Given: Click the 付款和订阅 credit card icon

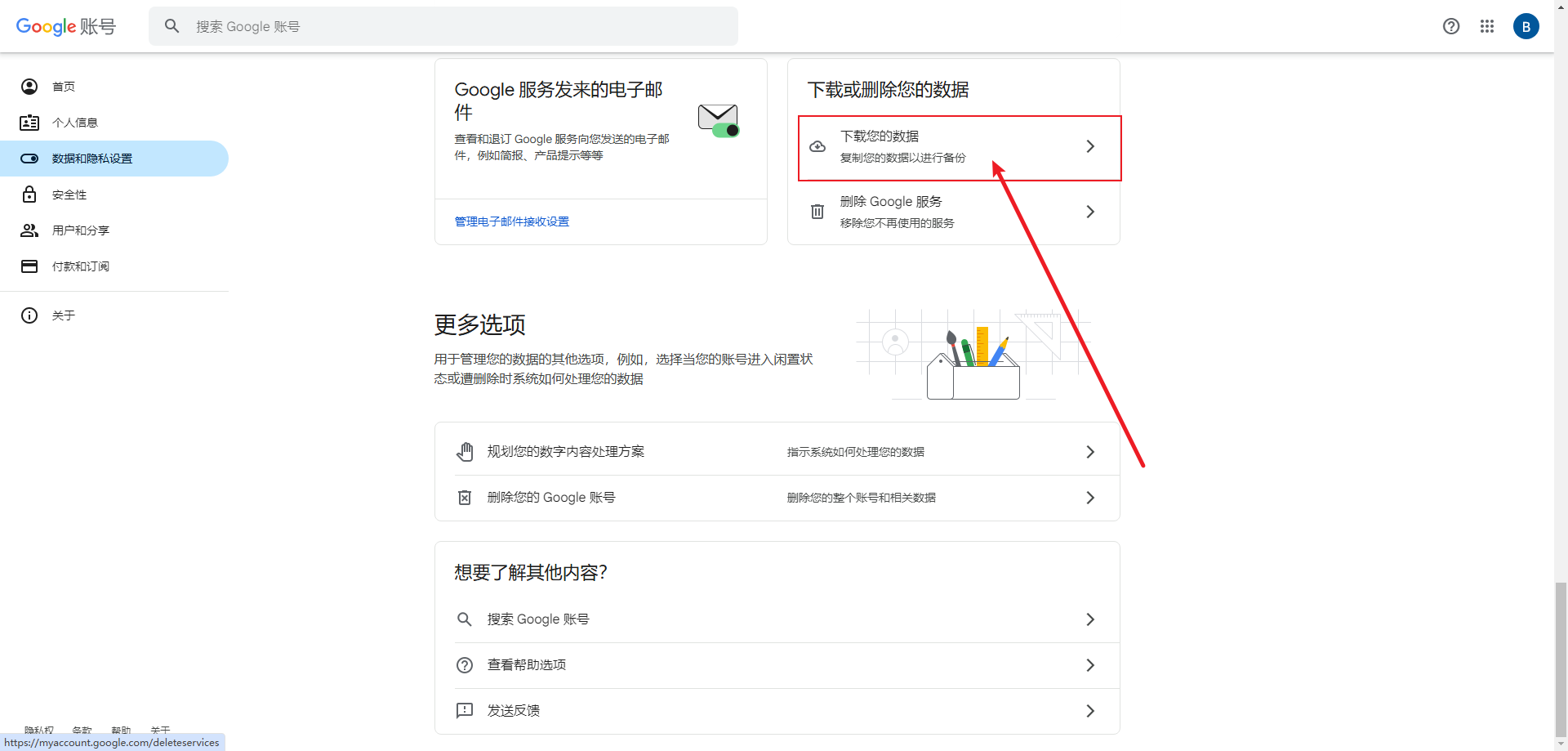Looking at the screenshot, I should (x=29, y=266).
